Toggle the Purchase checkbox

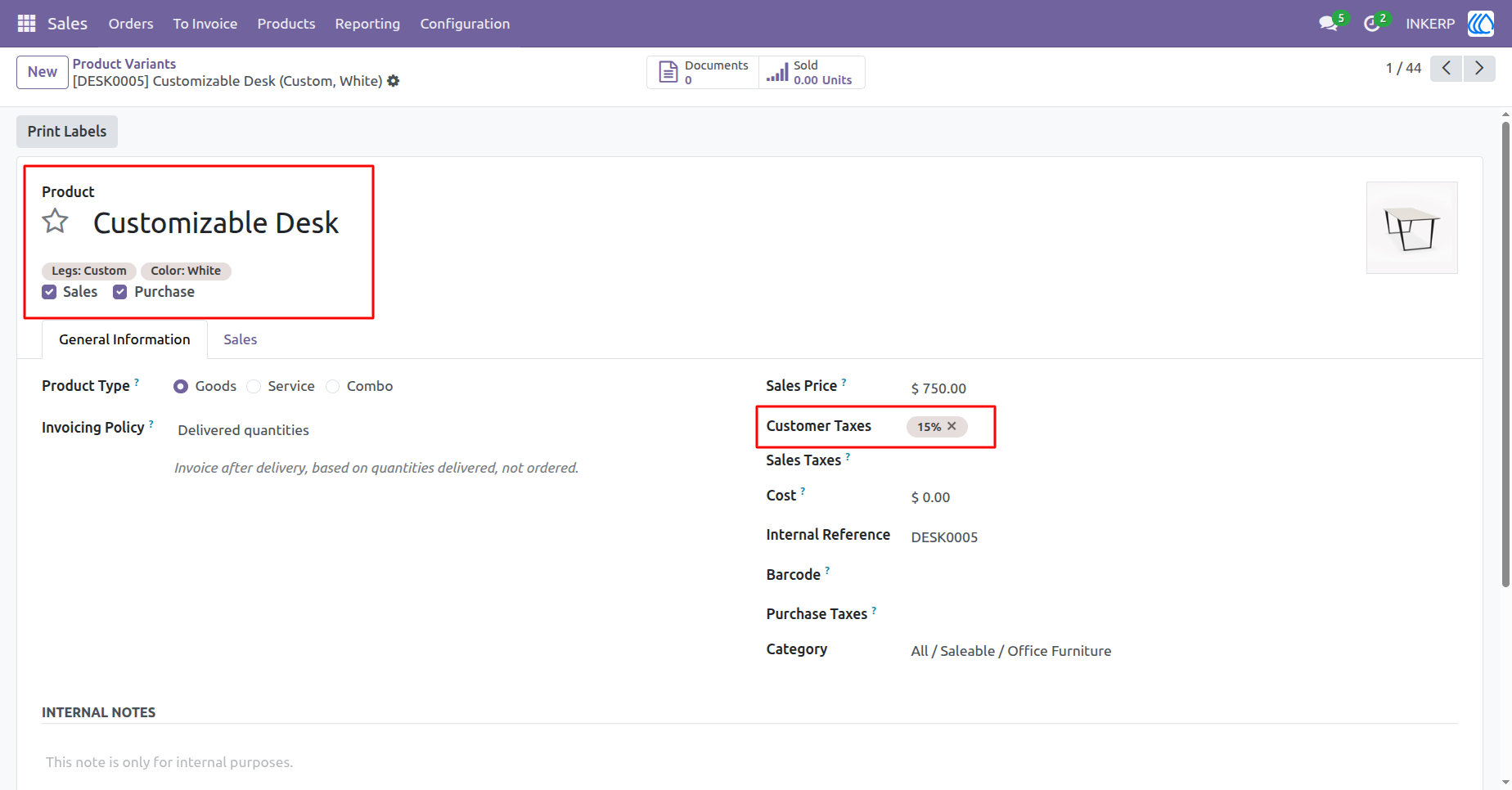coord(120,292)
